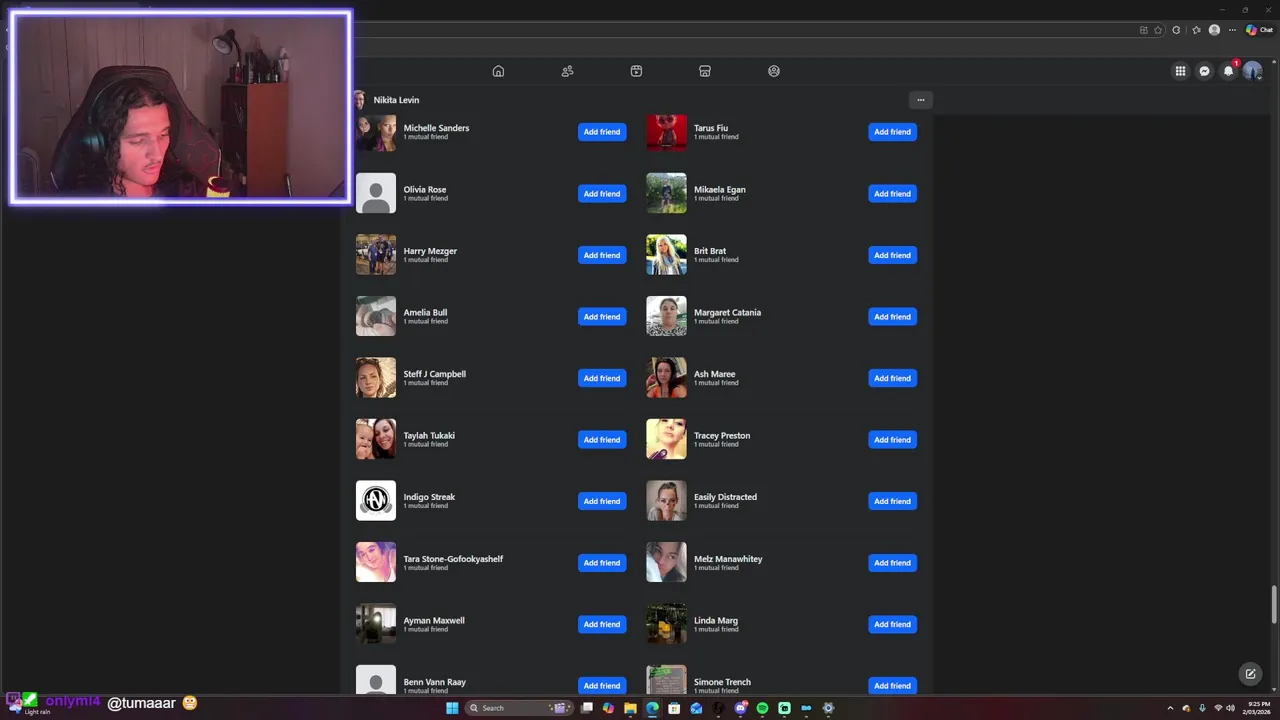The height and width of the screenshot is (720, 1280).
Task: Open notifications bell icon
Action: click(1228, 71)
